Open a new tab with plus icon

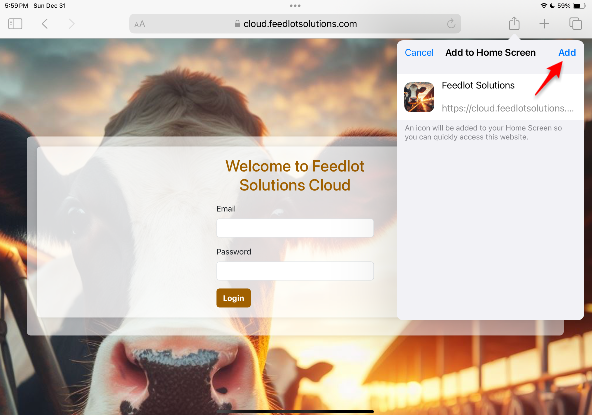(x=544, y=24)
